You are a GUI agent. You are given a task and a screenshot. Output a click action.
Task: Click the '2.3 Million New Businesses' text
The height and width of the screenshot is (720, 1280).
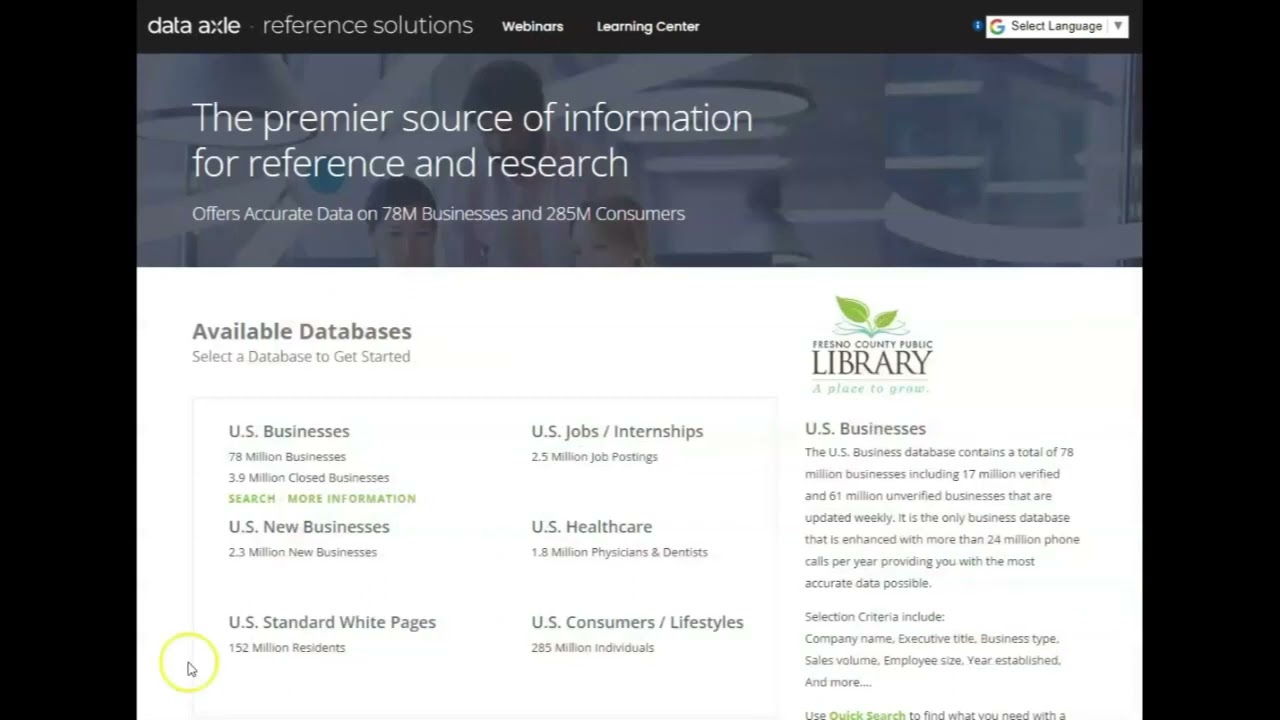click(303, 552)
